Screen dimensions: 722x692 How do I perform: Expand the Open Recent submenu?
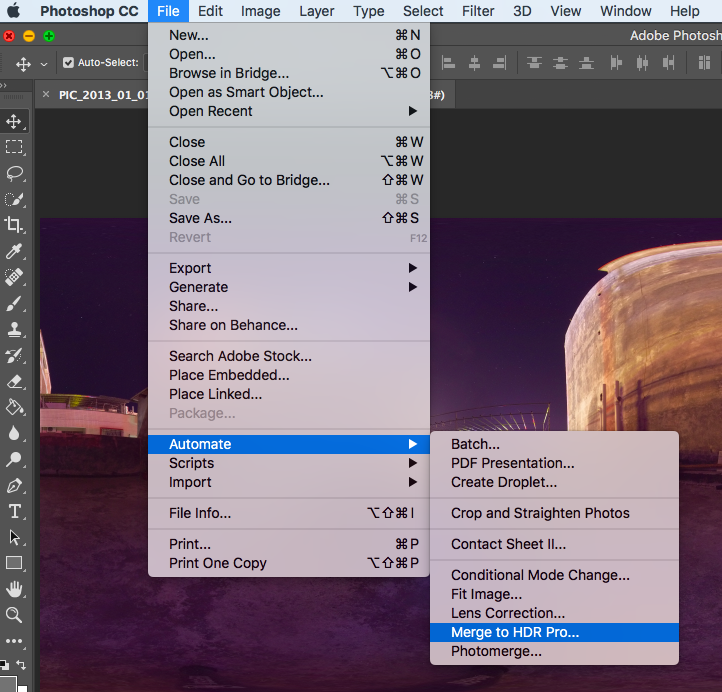click(289, 111)
